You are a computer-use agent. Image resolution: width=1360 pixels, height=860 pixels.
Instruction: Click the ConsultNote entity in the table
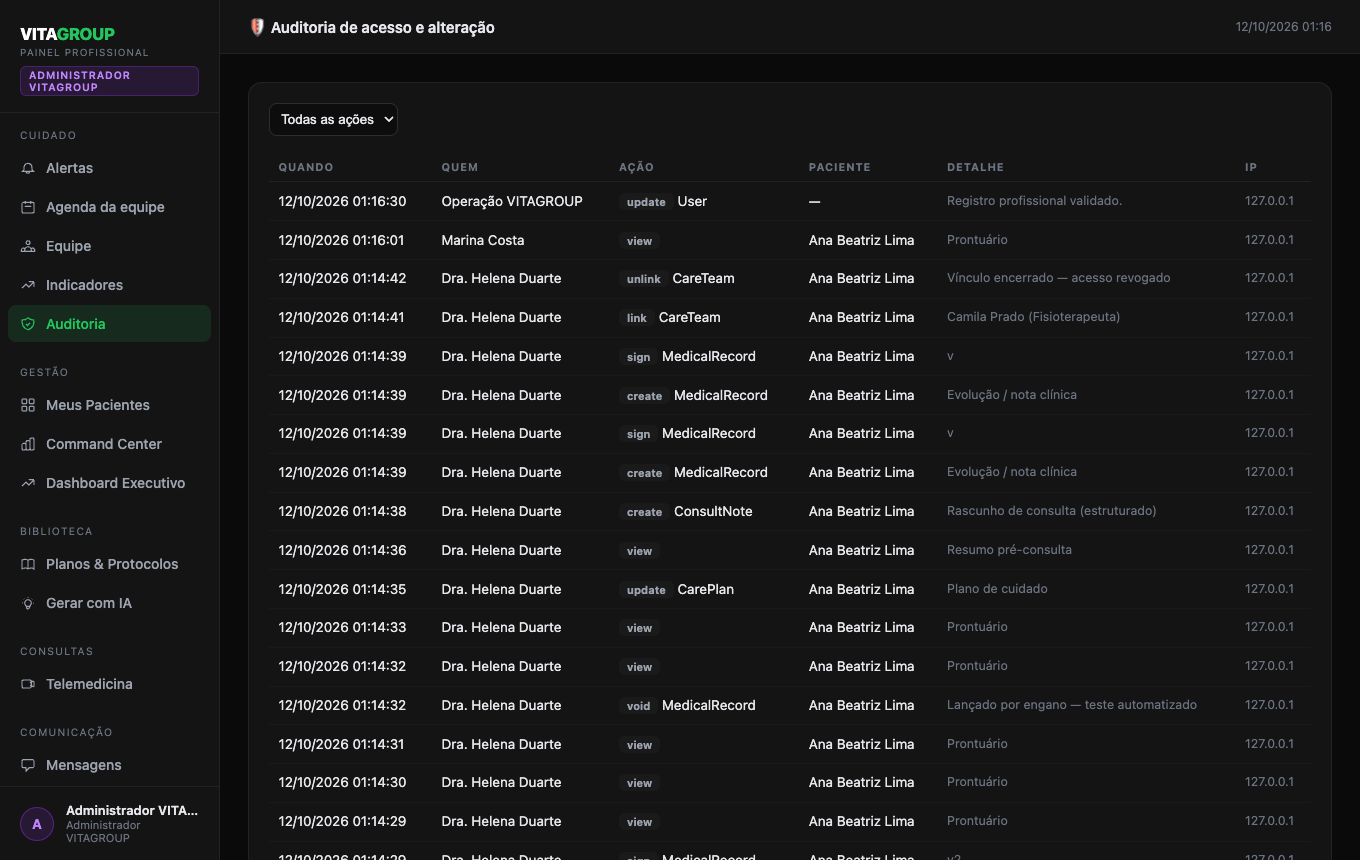(713, 511)
